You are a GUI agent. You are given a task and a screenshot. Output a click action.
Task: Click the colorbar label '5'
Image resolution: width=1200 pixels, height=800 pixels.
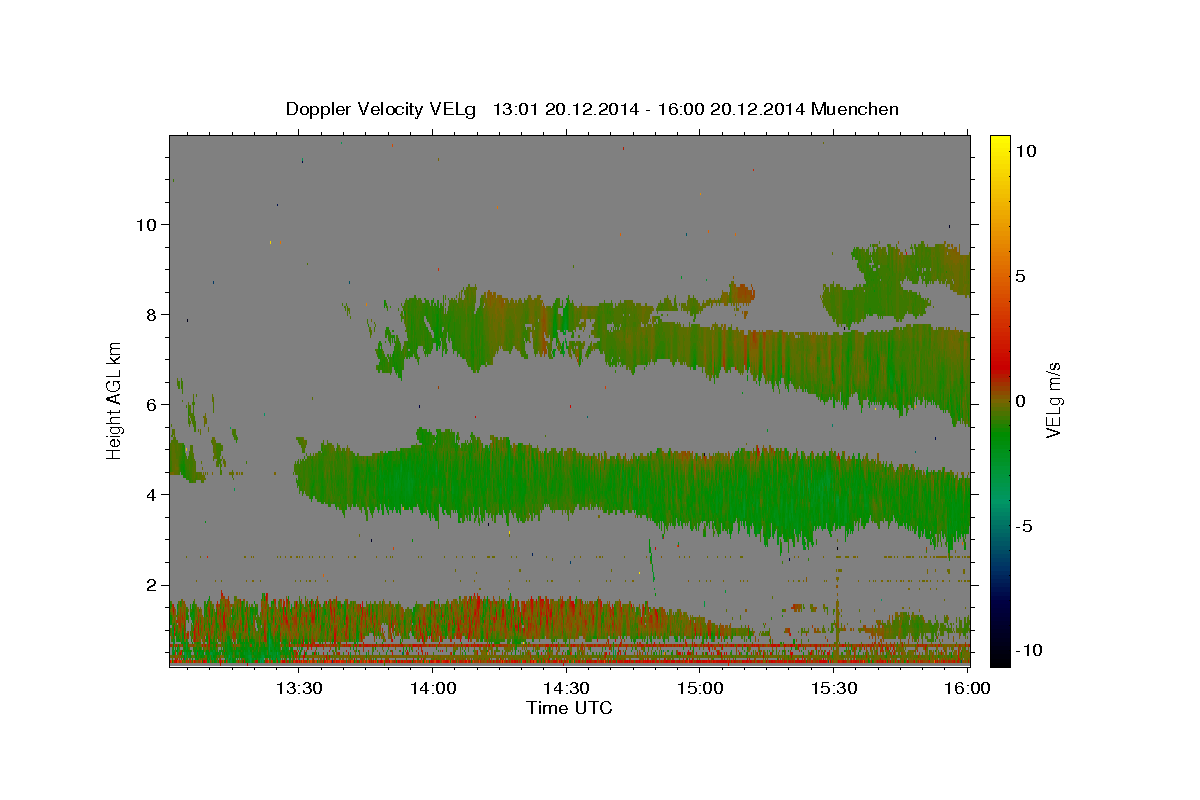1020,276
